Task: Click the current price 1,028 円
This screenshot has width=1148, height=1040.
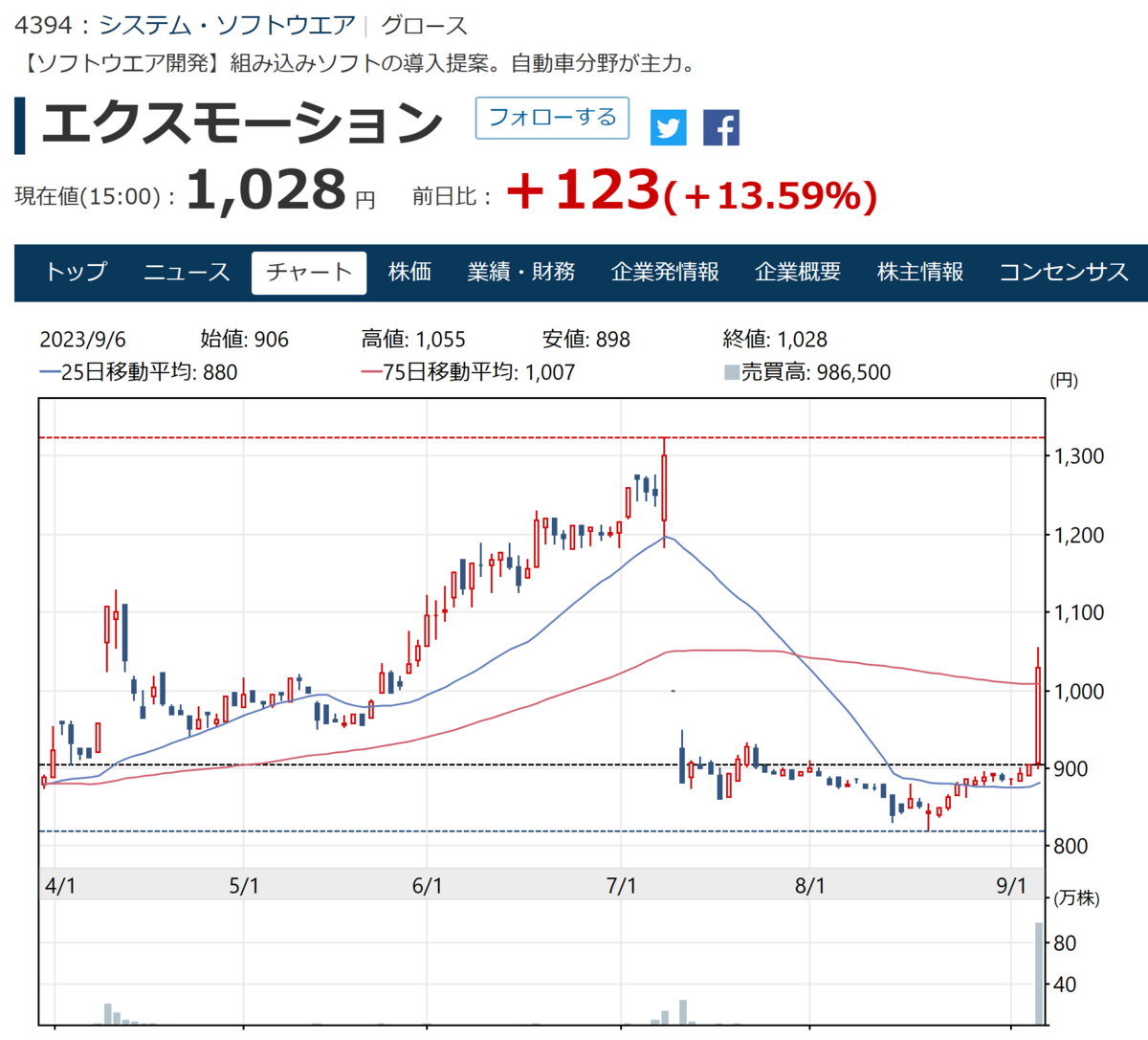Action: 280,189
